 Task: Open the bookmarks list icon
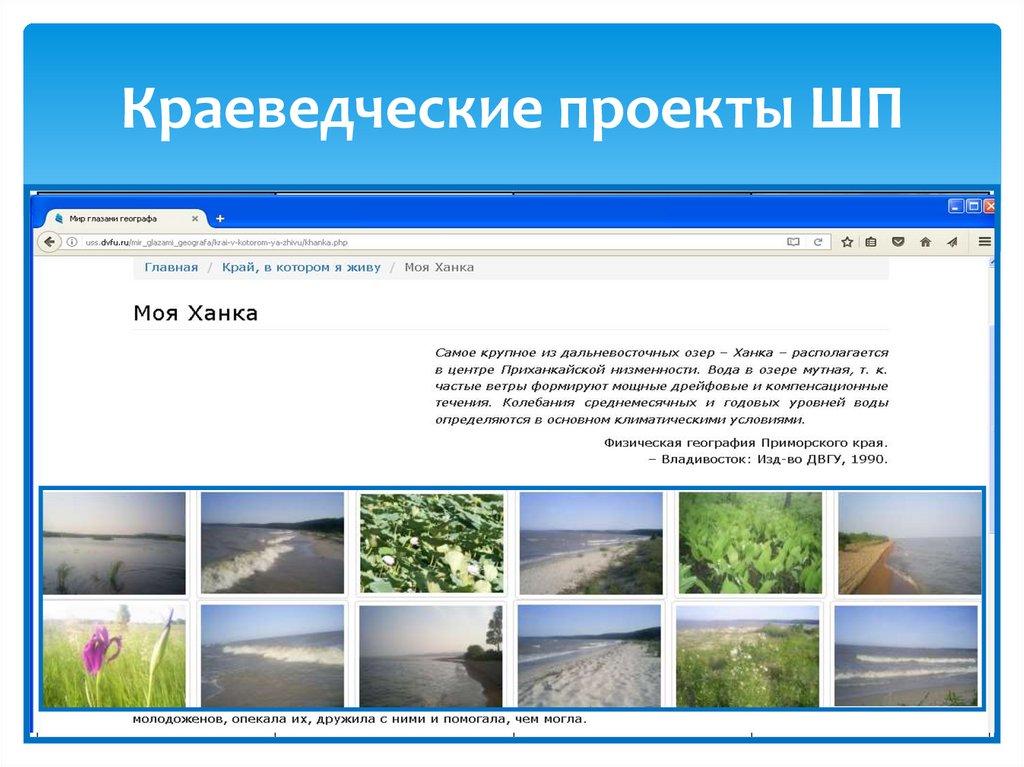871,242
